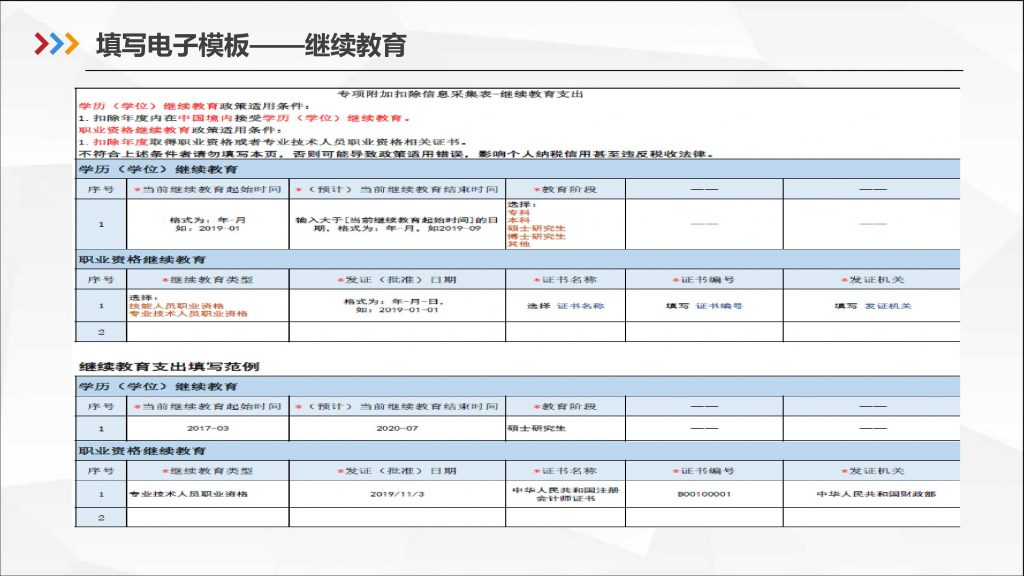1024x576 pixels.
Task: Click the blue 证书编号 text after 填写
Action: [719, 306]
